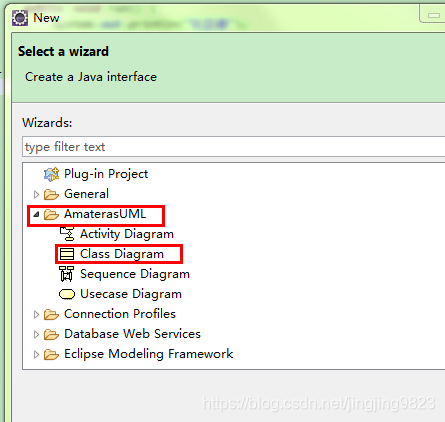Select the Connection Profiles label

coord(120,314)
